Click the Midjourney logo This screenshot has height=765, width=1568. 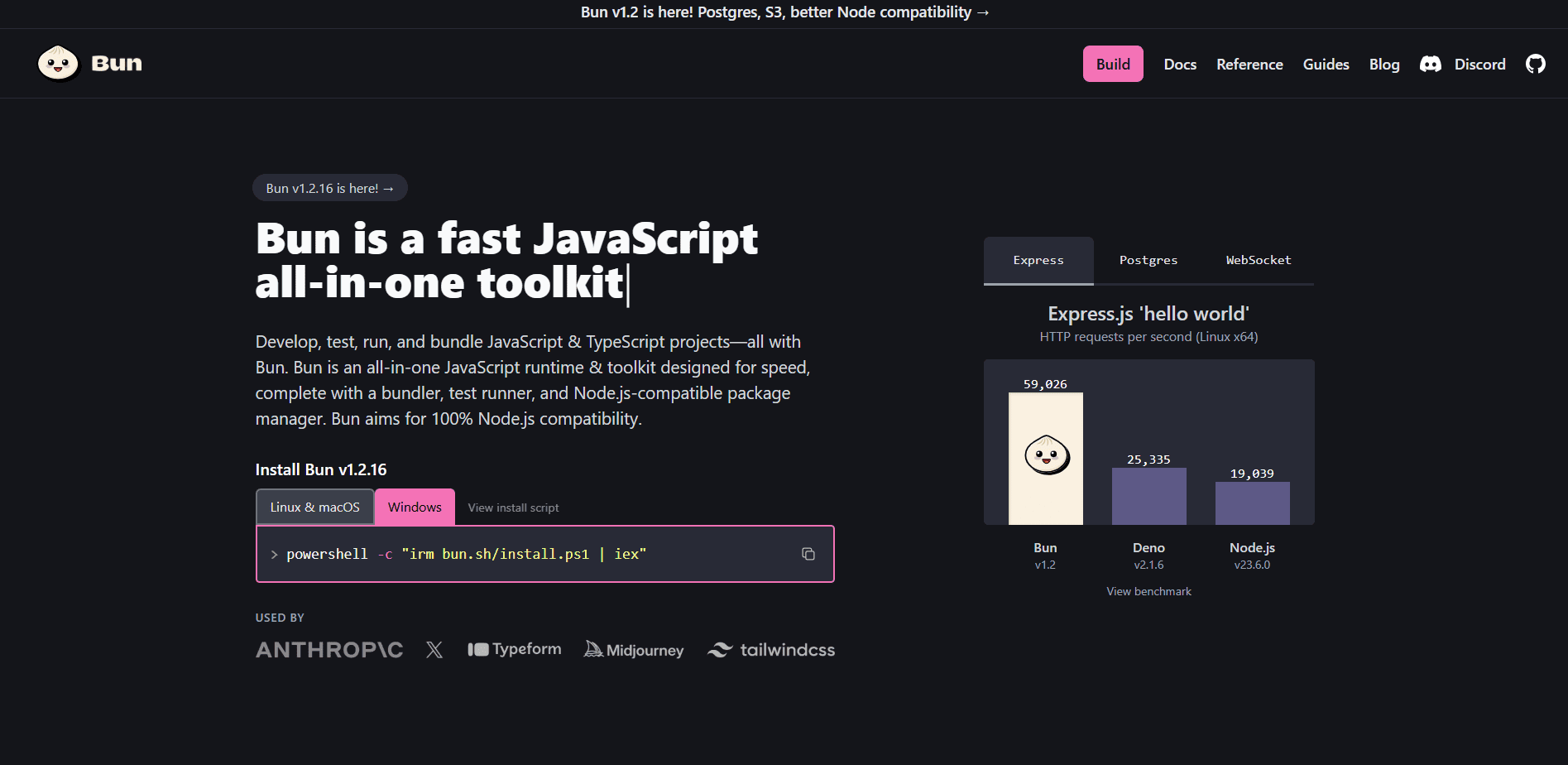pyautogui.click(x=634, y=650)
